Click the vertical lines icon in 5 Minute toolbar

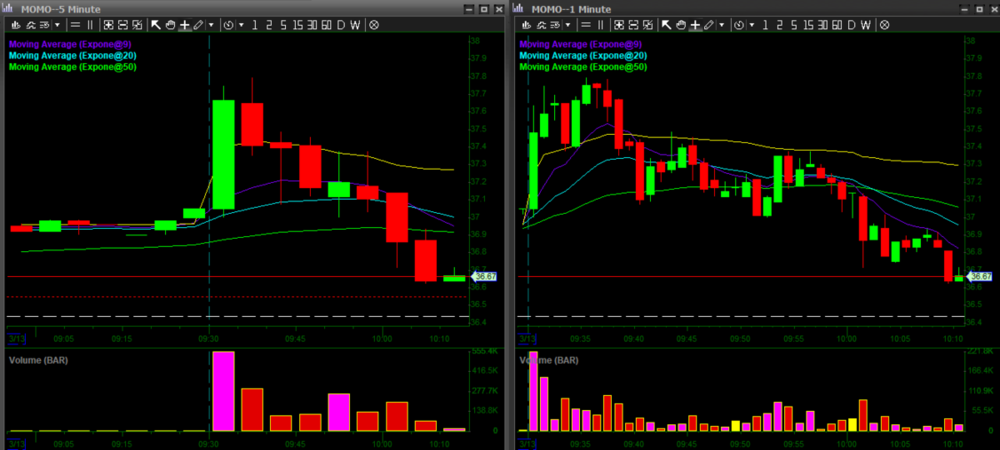pyautogui.click(x=88, y=24)
